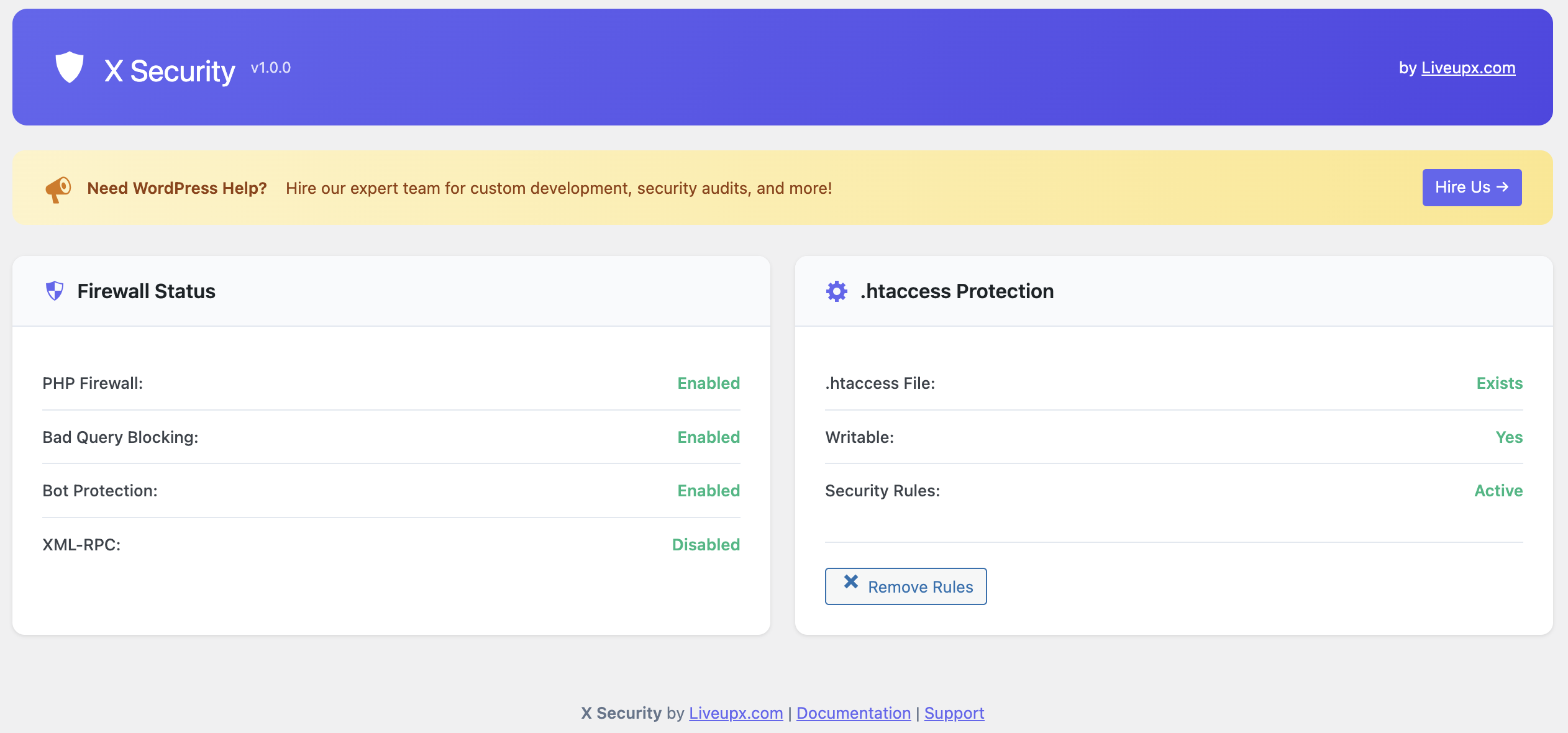
Task: Open the Documentation link
Action: coord(854,713)
